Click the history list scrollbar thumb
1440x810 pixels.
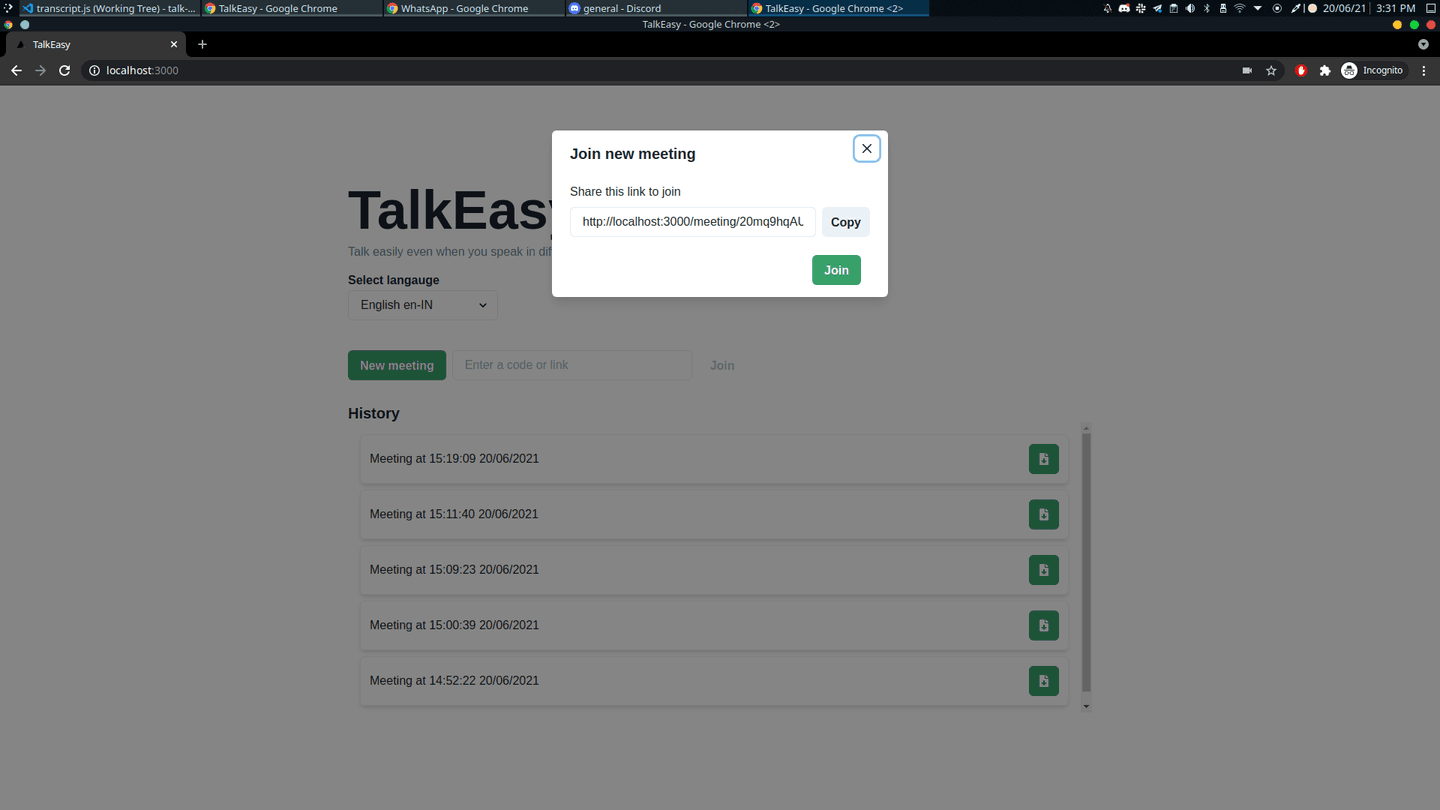(1087, 562)
